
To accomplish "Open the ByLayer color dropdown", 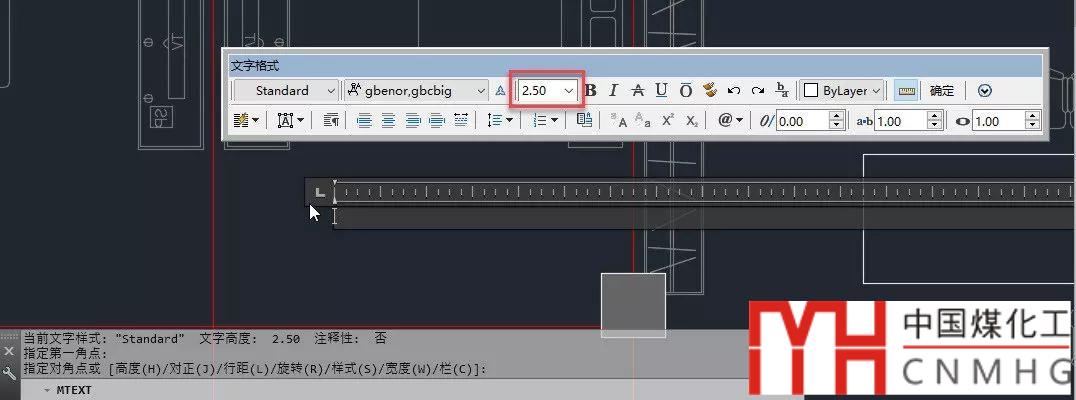I will pyautogui.click(x=842, y=91).
